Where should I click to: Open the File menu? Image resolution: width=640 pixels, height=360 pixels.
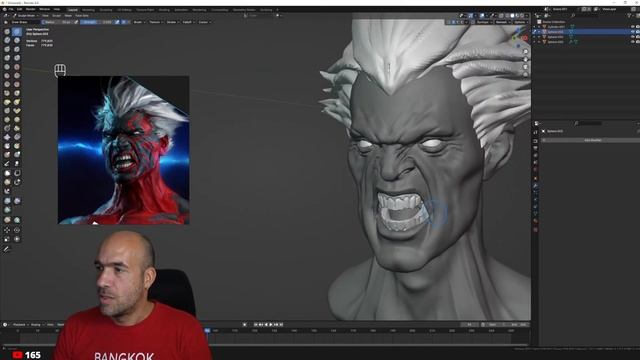coord(11,9)
